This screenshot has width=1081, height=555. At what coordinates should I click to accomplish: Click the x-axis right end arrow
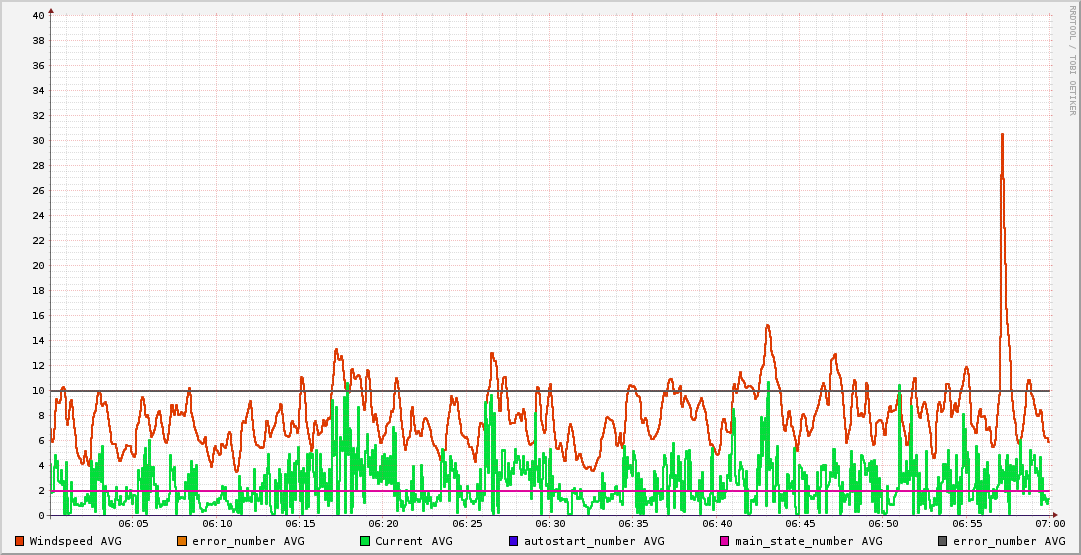point(1055,515)
